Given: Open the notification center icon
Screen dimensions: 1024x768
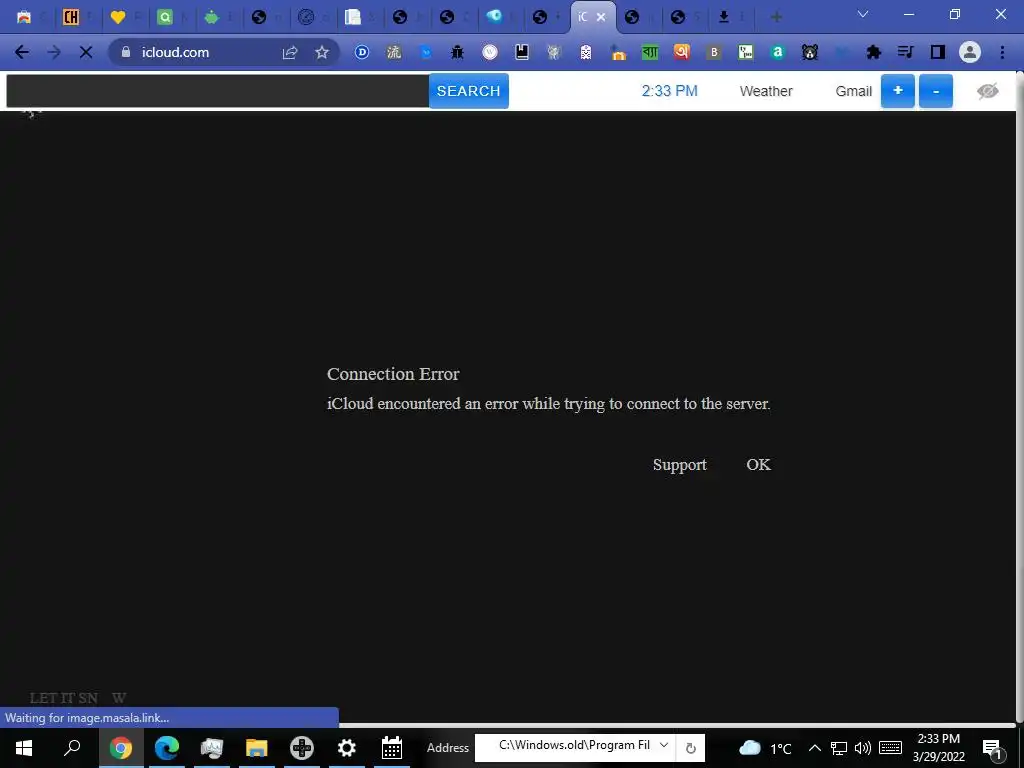Looking at the screenshot, I should (993, 748).
